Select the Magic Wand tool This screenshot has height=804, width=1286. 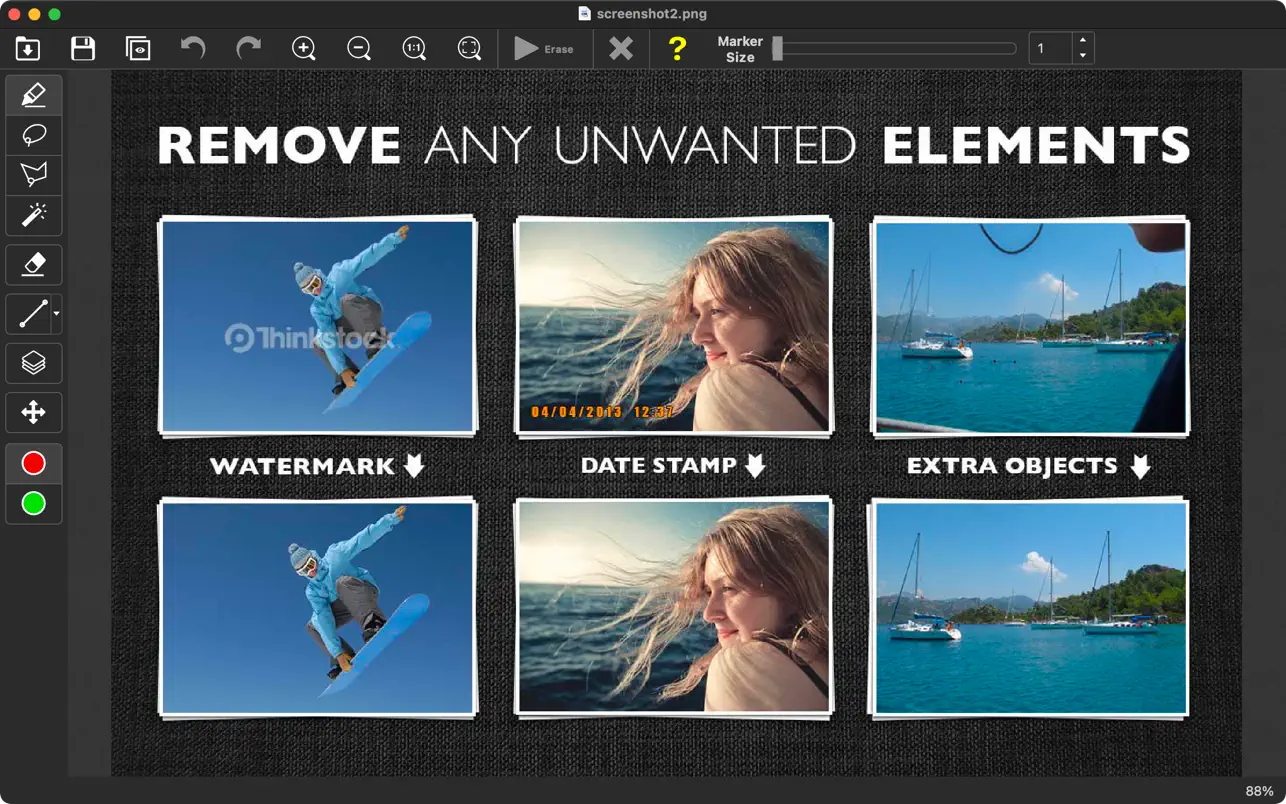tap(33, 215)
